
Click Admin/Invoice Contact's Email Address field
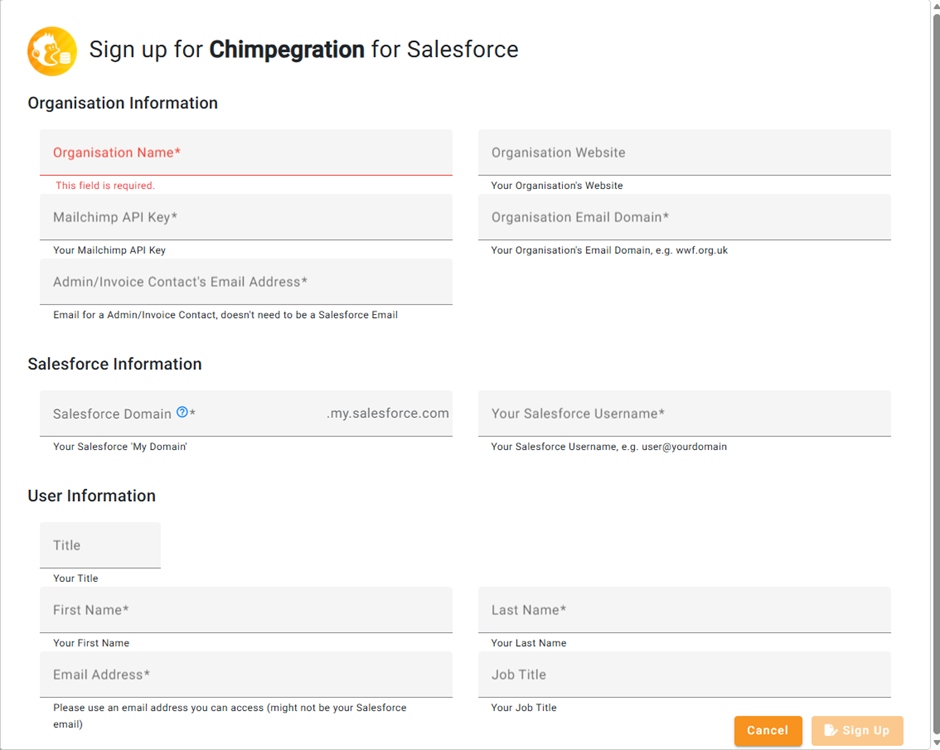pos(246,282)
